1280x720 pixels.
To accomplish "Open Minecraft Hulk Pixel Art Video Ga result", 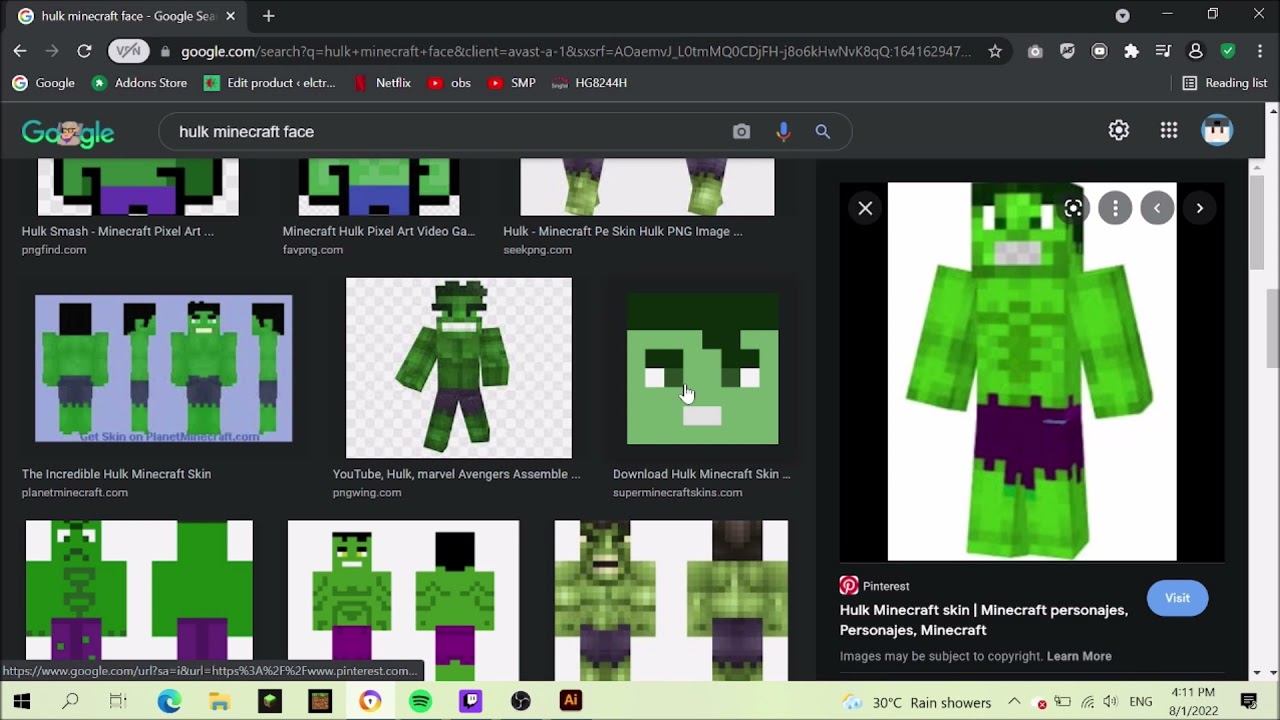I will click(379, 231).
